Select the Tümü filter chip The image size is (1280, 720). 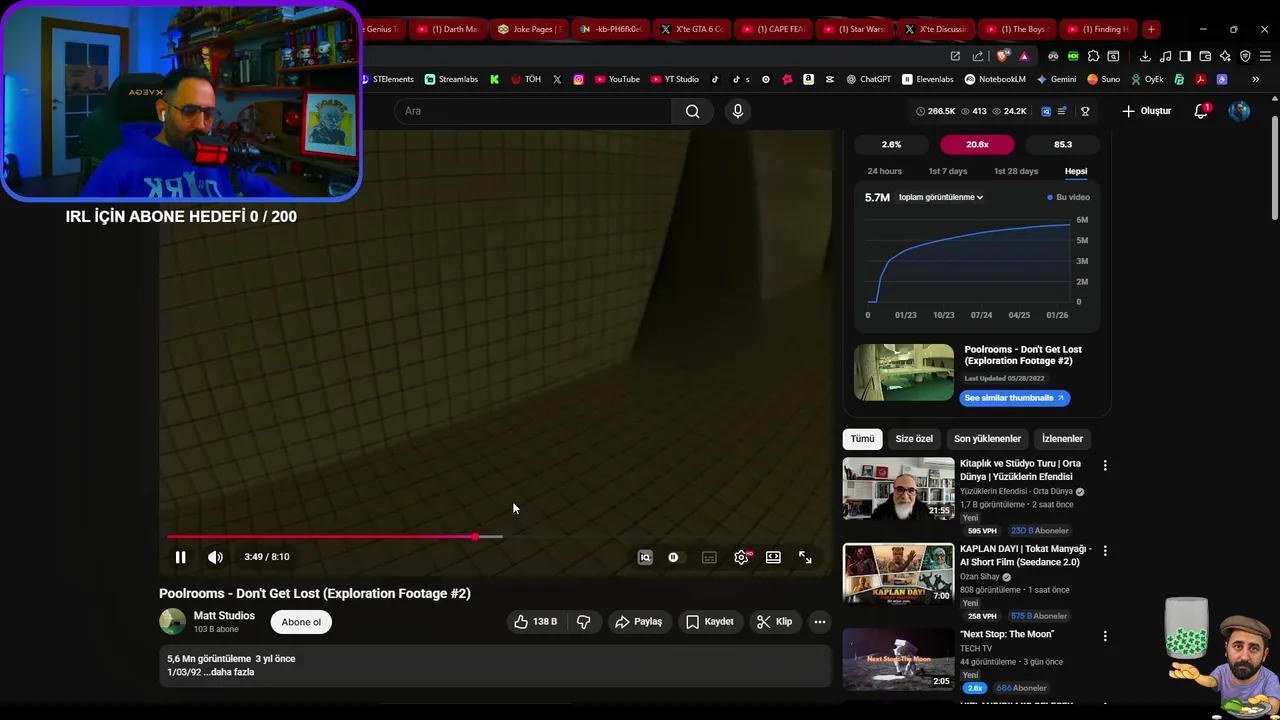(x=862, y=439)
